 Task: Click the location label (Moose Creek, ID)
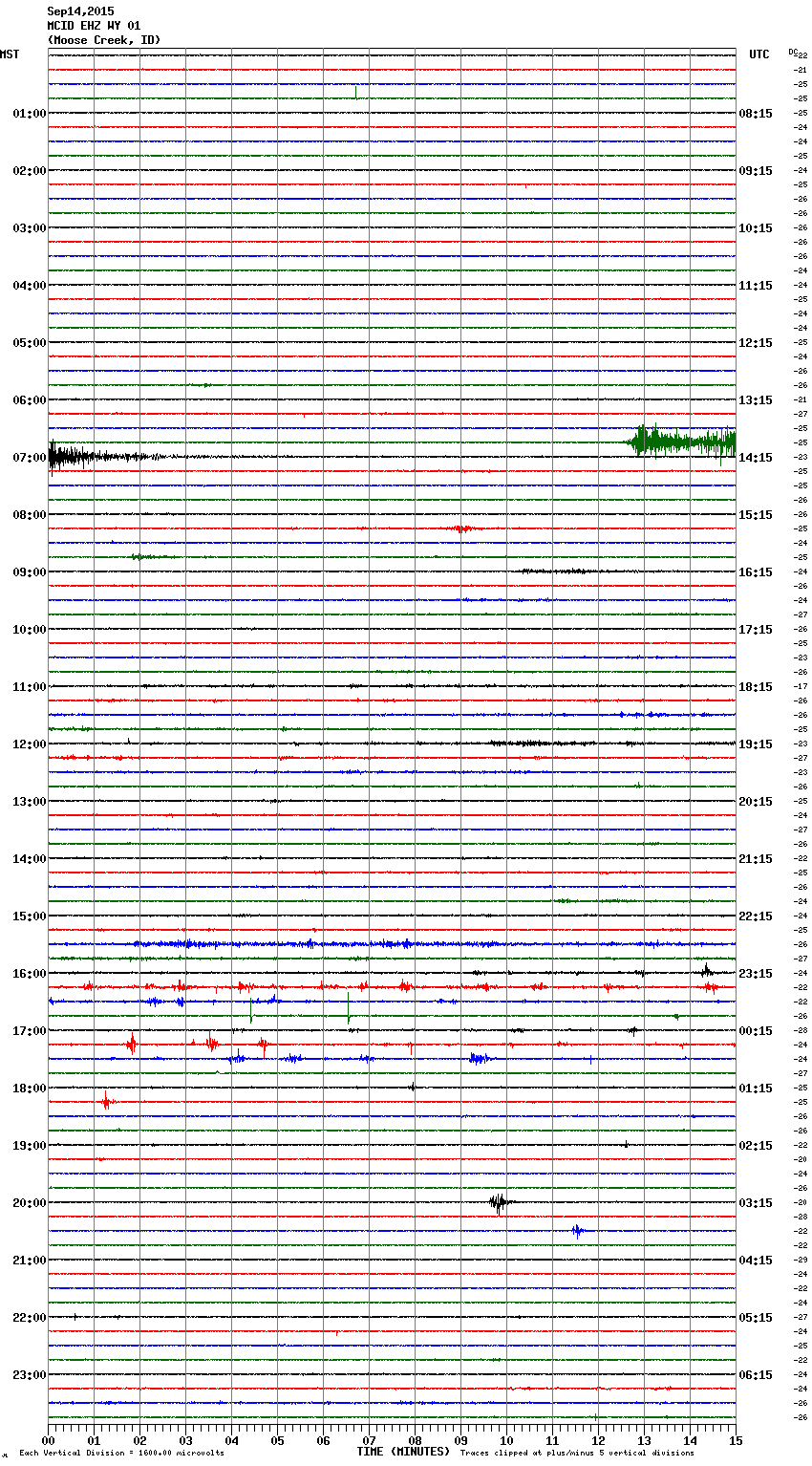click(104, 40)
